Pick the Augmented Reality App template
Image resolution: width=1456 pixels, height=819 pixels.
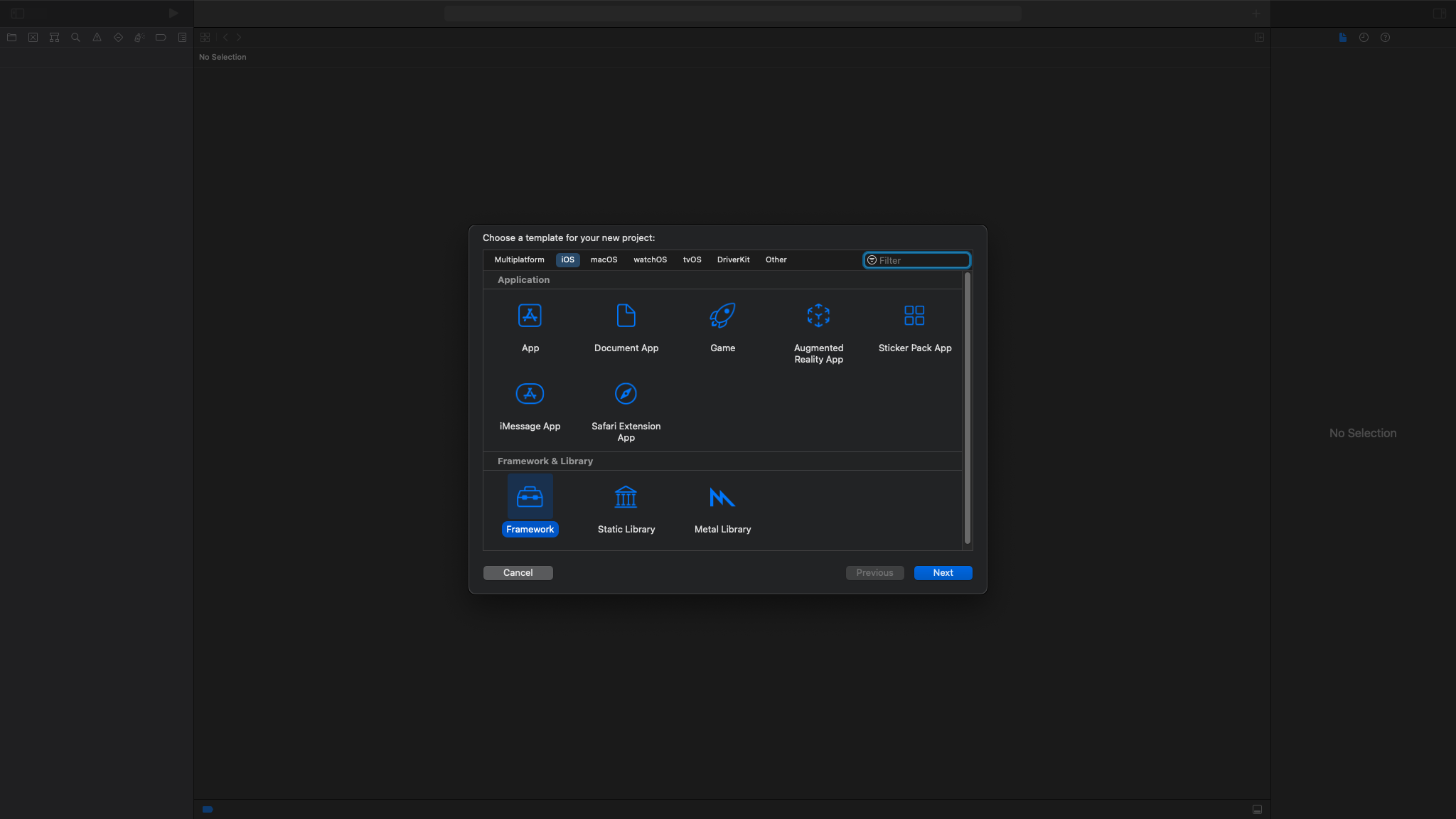coord(818,316)
